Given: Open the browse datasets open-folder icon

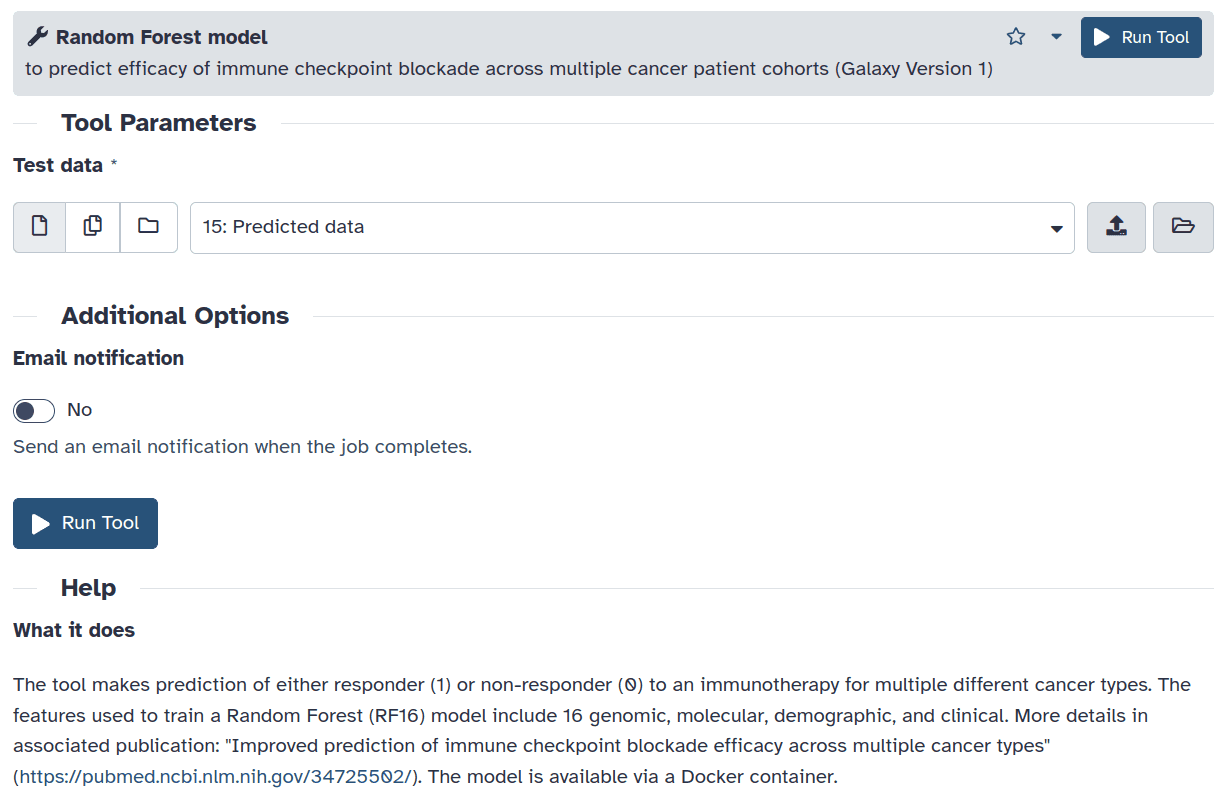Looking at the screenshot, I should [1183, 227].
